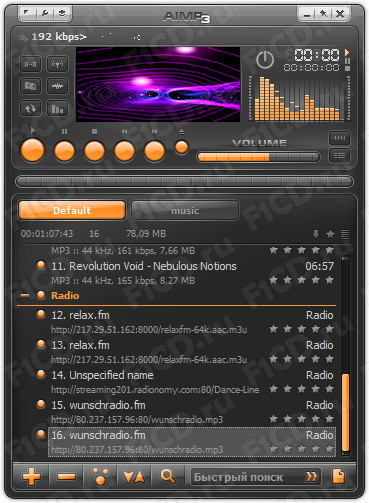Viewport: 369px width, 503px height.
Task: Switch to the music playlist tab
Action: click(x=185, y=210)
